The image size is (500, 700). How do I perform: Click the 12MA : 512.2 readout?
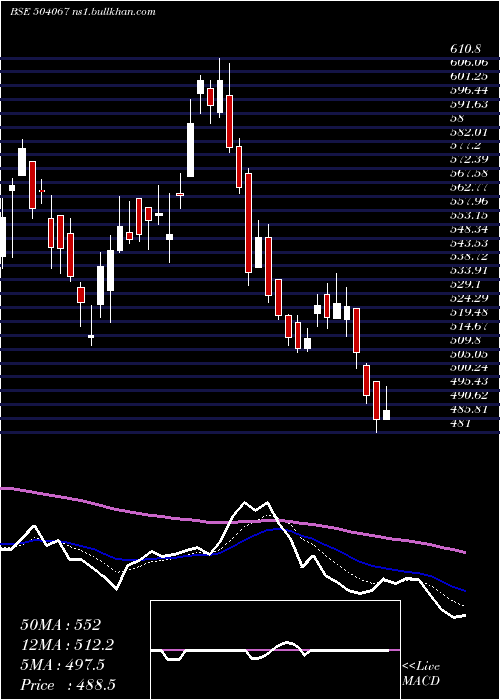[x=67, y=645]
